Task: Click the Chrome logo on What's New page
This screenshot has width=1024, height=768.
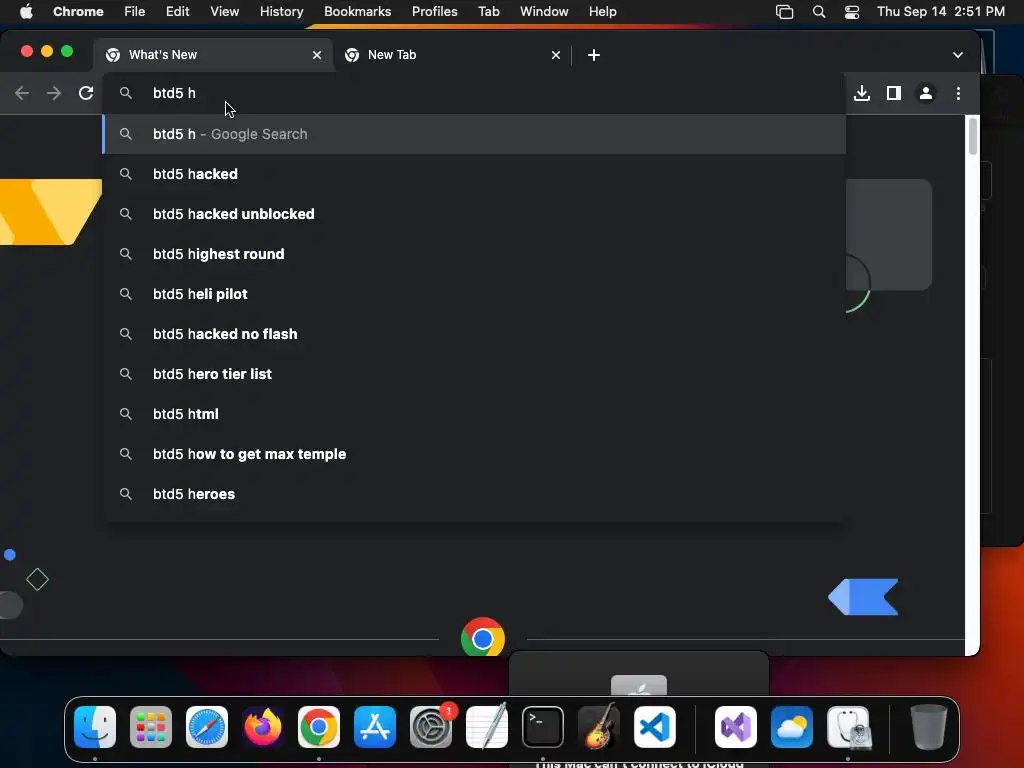Action: click(483, 638)
